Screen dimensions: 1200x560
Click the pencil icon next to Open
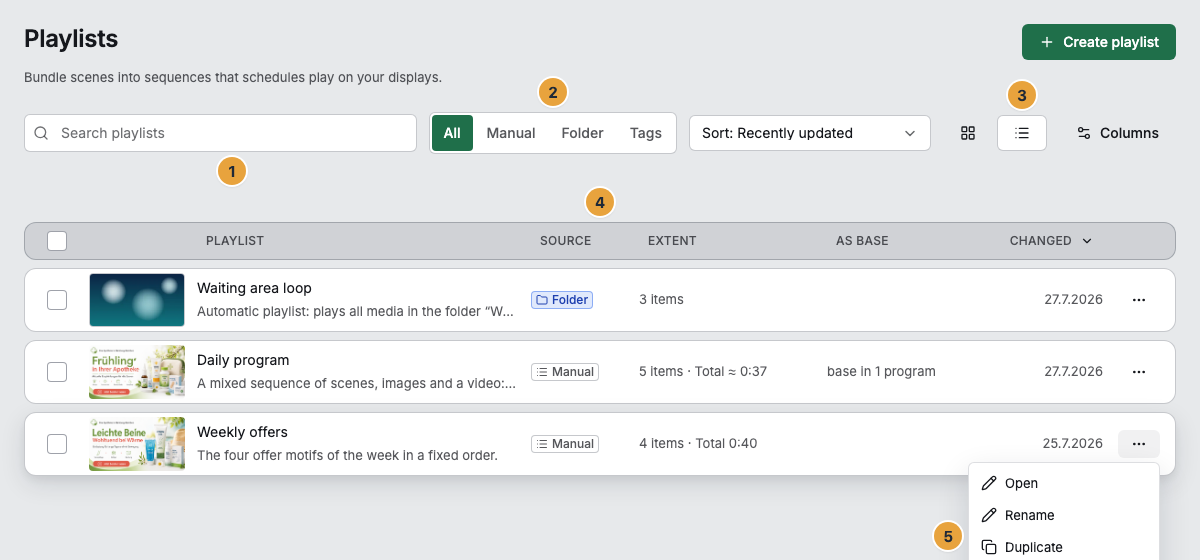(x=989, y=483)
